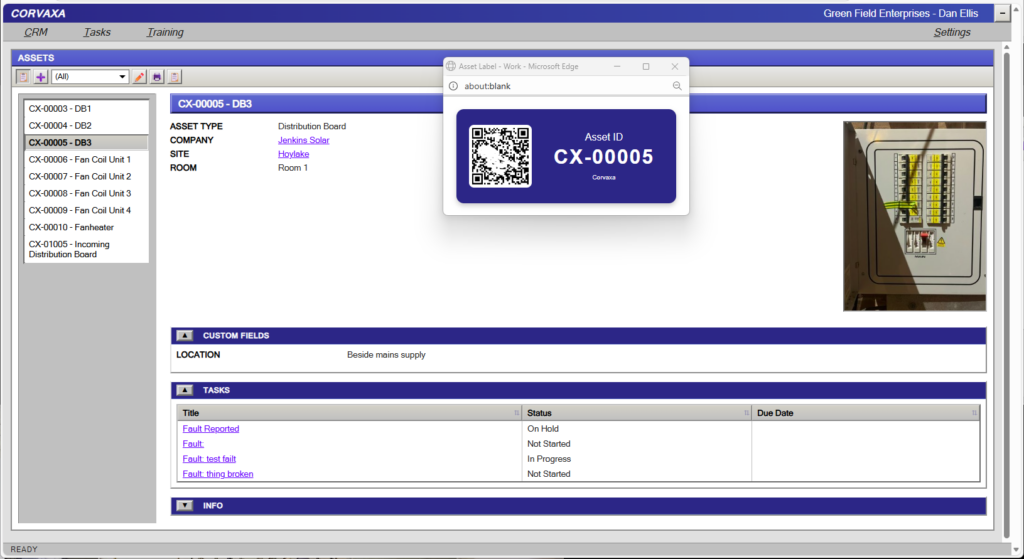Select CX-00010 - Fanheater in asset list
The image size is (1024, 559).
coord(72,227)
